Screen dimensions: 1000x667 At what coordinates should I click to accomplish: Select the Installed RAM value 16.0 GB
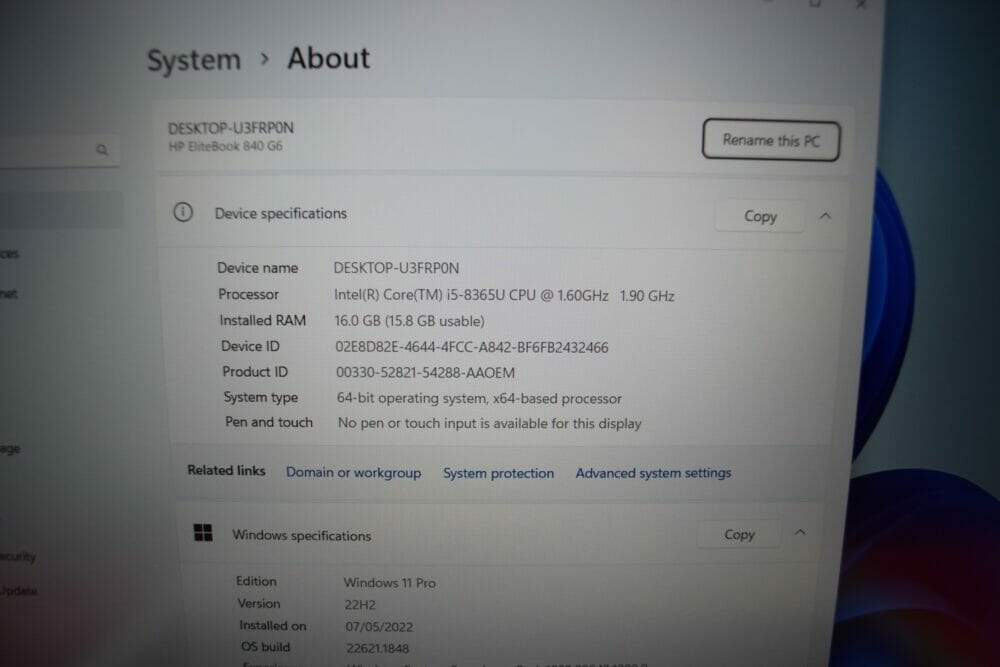click(409, 321)
